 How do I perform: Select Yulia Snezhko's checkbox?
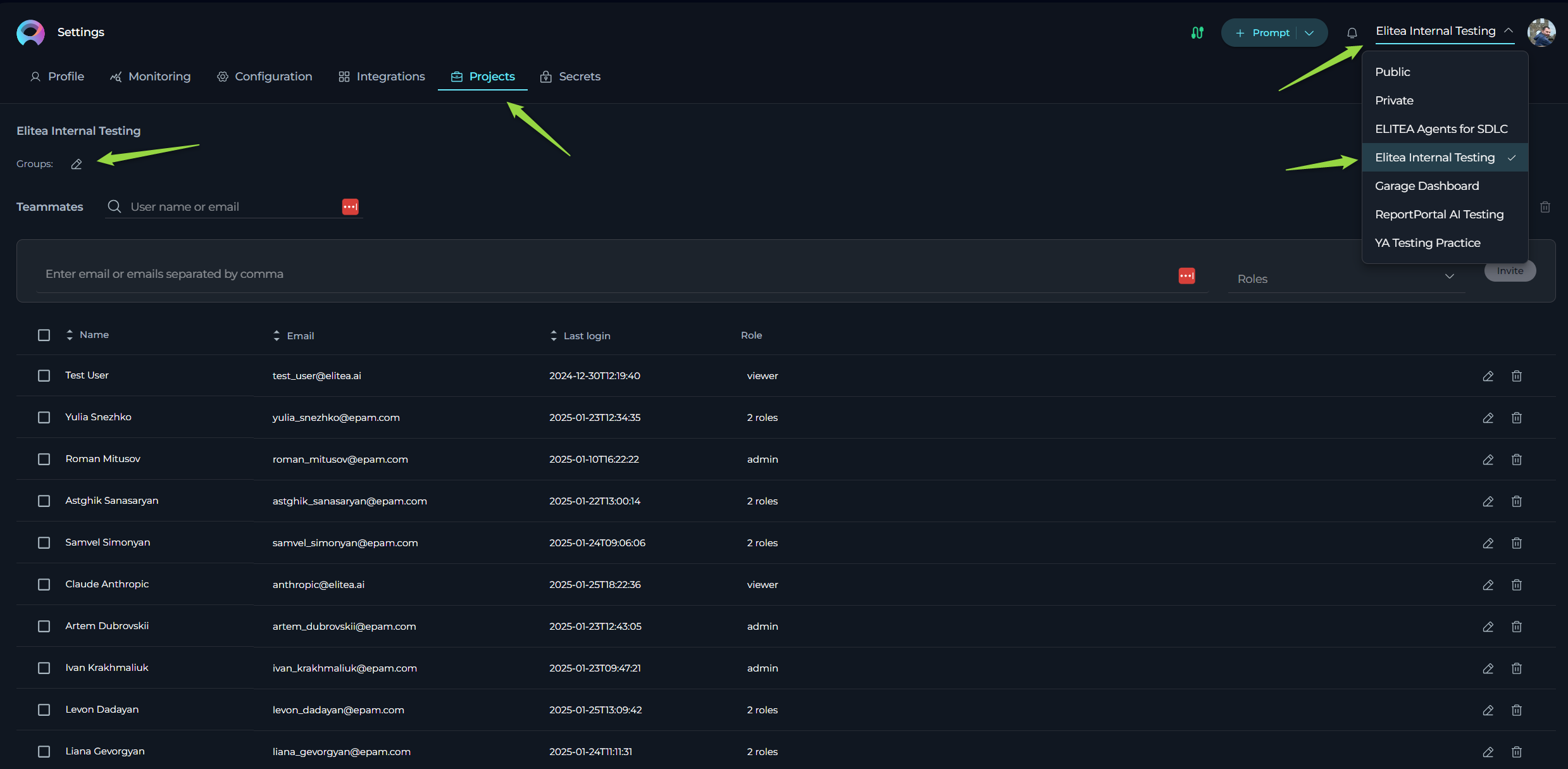click(44, 418)
